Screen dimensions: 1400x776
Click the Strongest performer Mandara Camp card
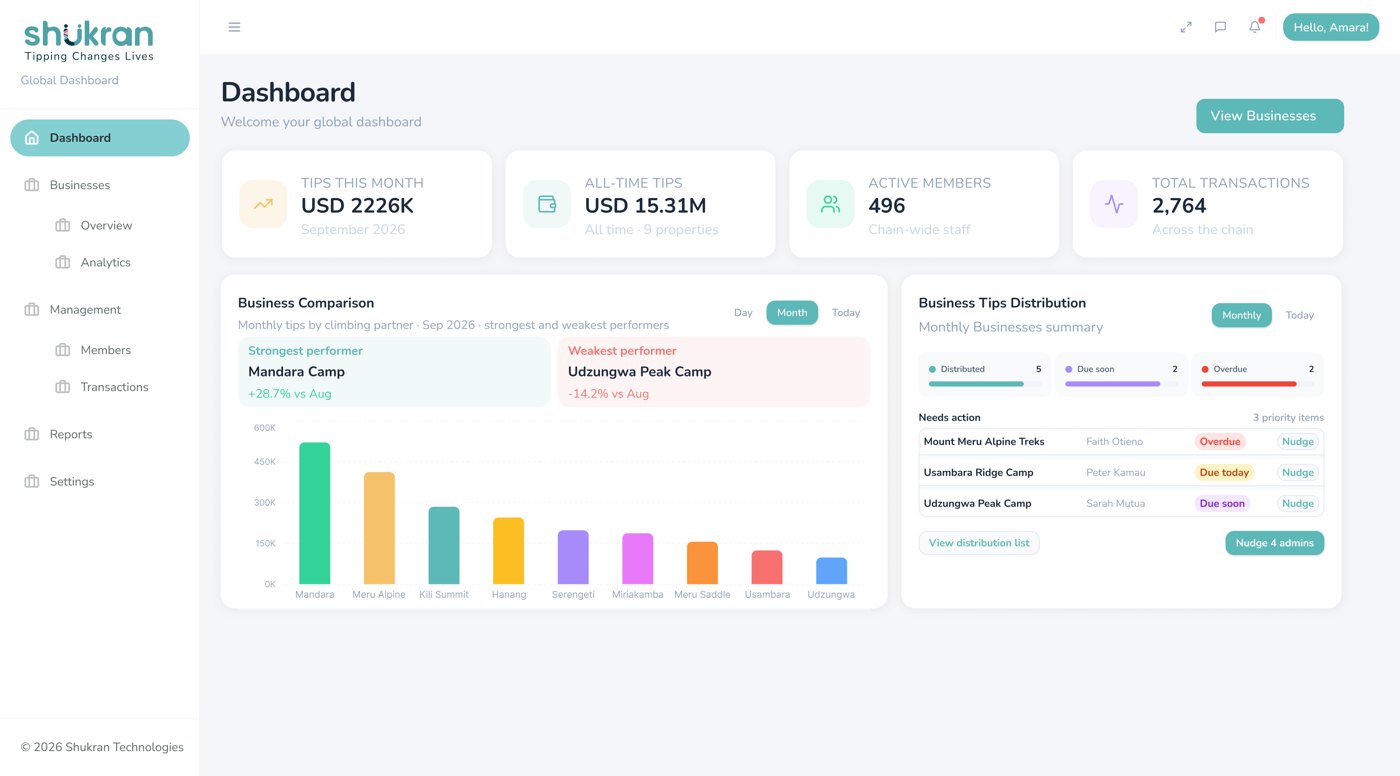point(394,372)
